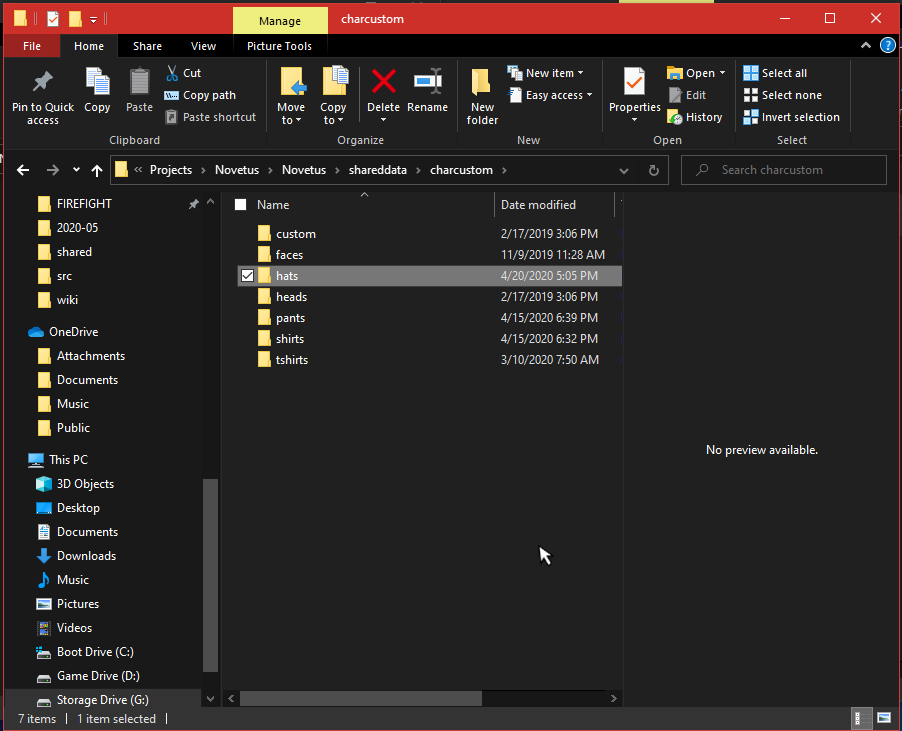Go up one level with the up arrow

point(97,170)
